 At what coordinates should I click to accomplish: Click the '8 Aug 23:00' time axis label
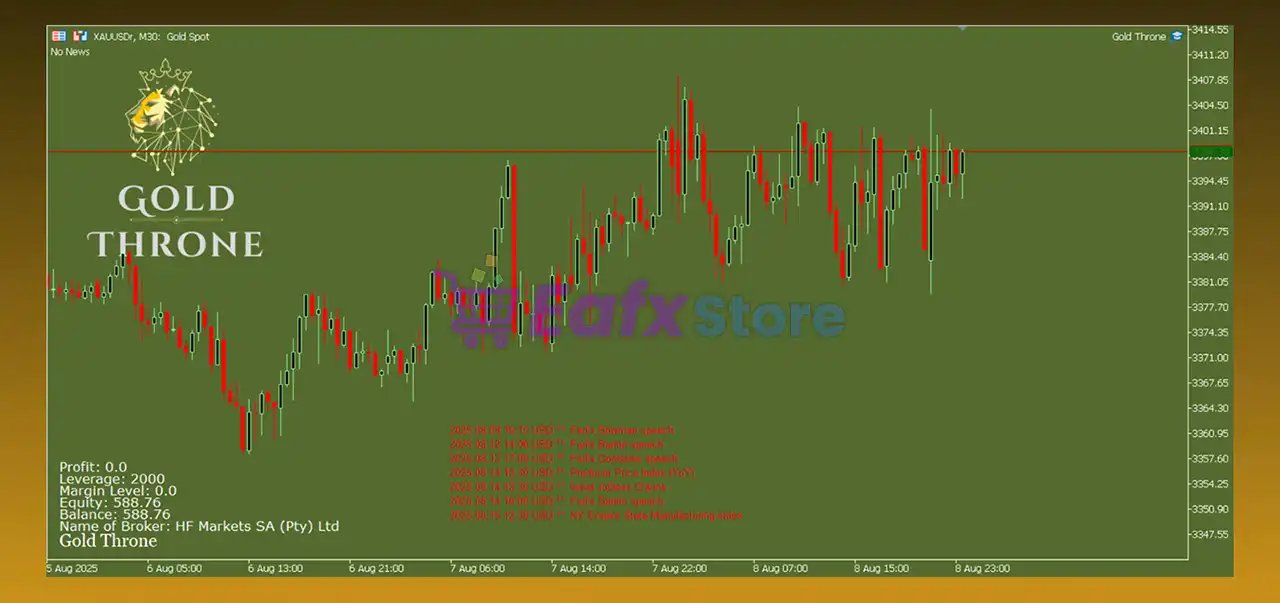tap(982, 568)
